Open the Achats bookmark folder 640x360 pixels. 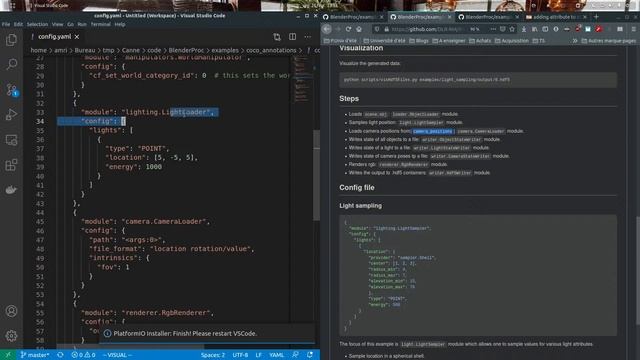pyautogui.click(x=480, y=41)
